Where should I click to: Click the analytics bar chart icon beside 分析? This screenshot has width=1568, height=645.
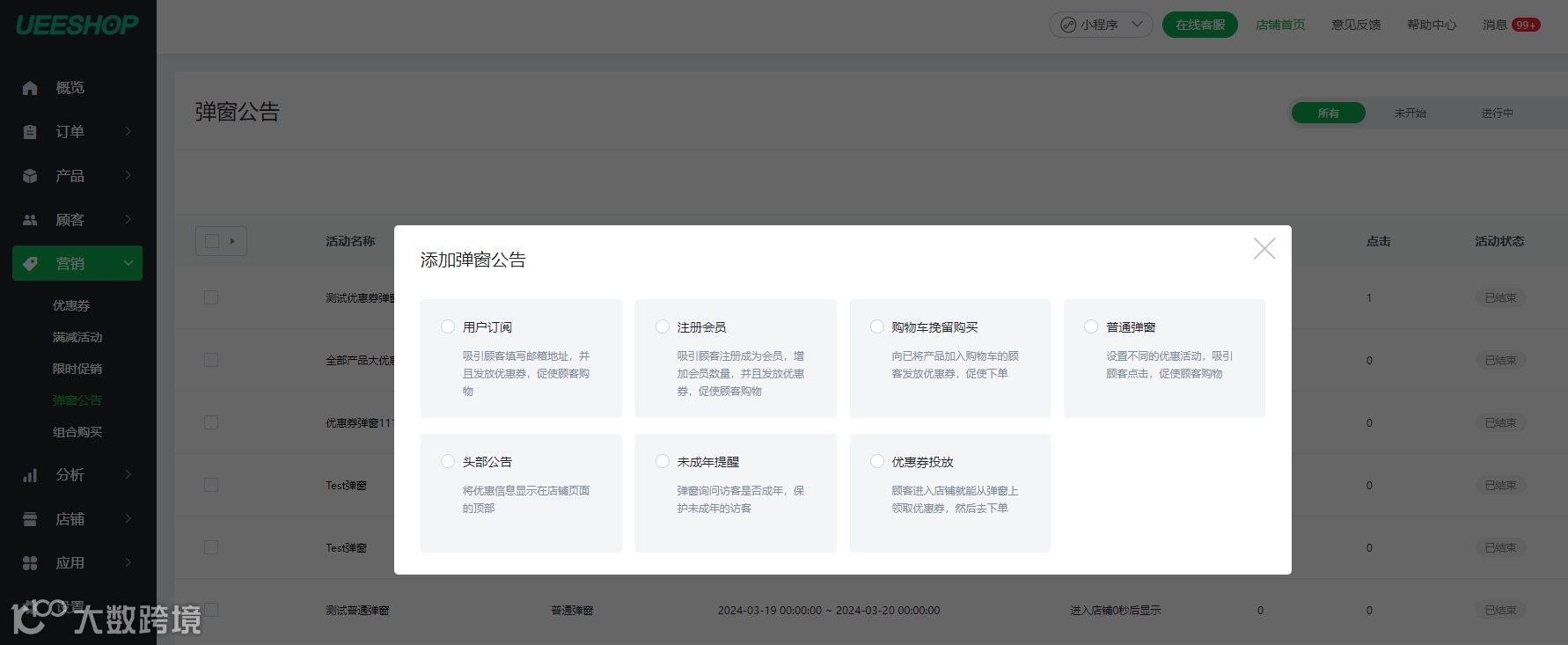pos(30,475)
